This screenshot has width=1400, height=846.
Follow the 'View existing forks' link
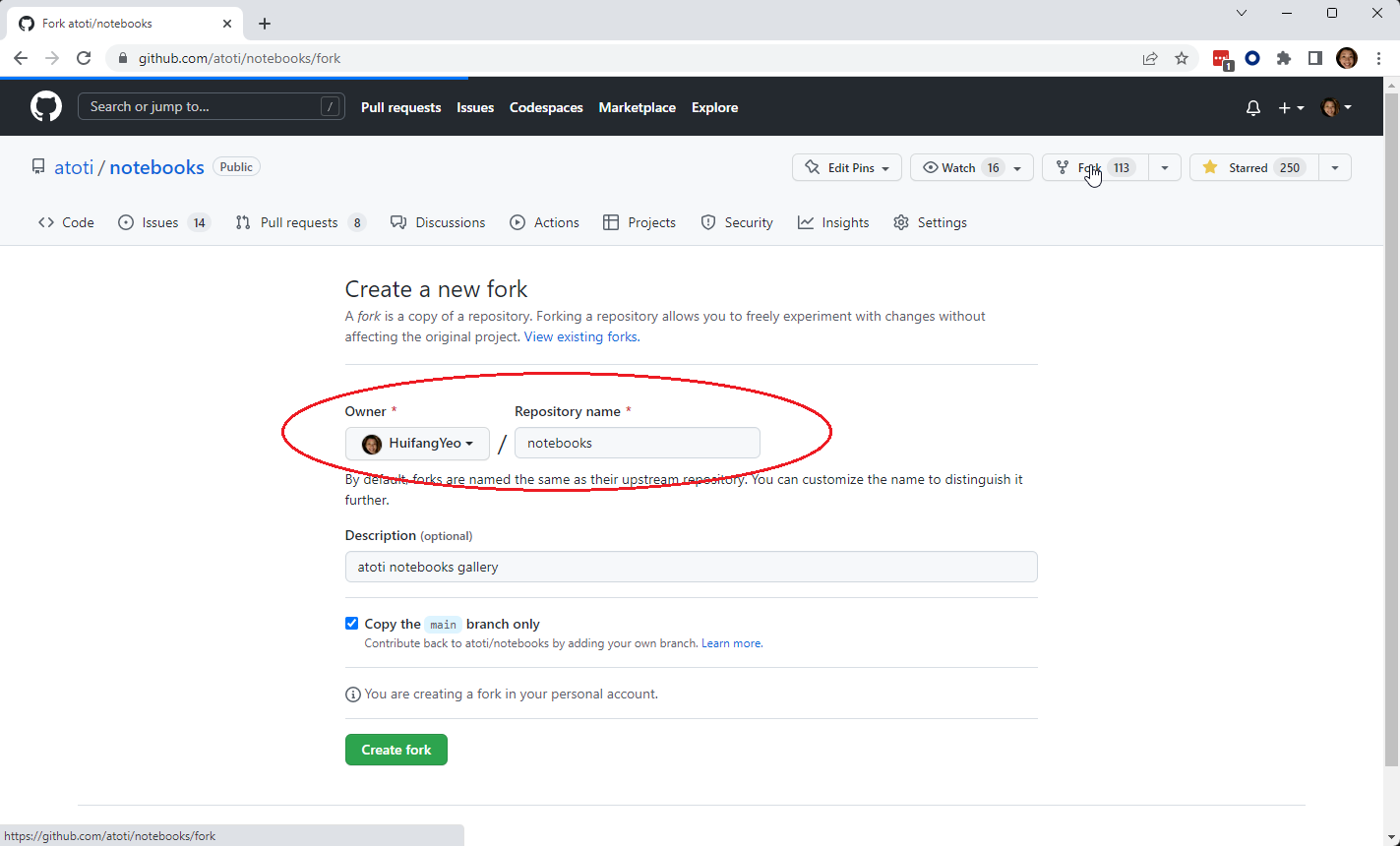coord(580,336)
